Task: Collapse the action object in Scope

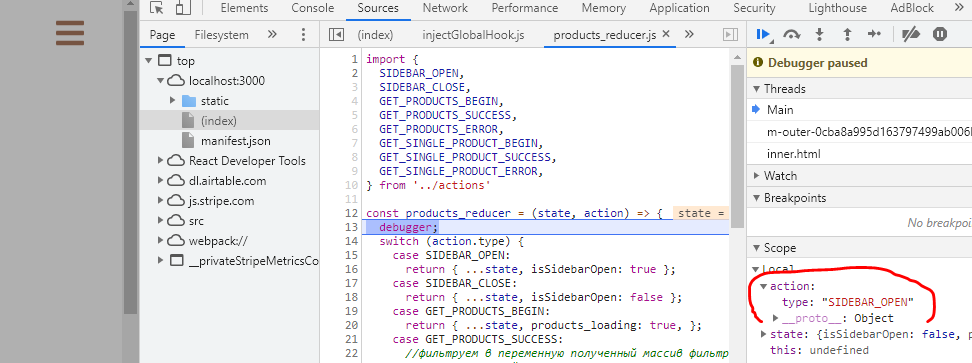Action: [x=764, y=287]
